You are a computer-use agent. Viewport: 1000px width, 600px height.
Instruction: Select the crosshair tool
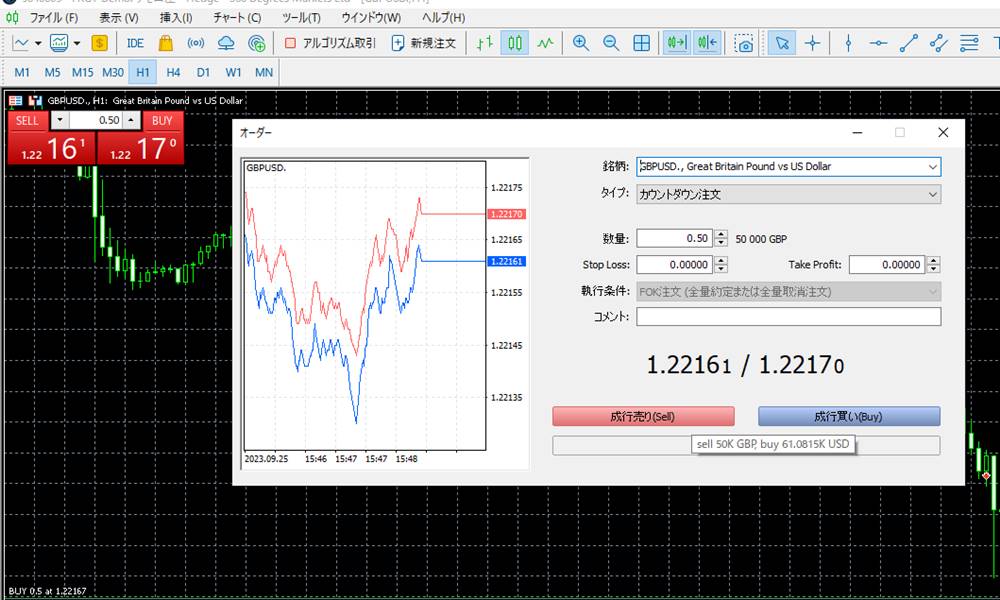(813, 43)
